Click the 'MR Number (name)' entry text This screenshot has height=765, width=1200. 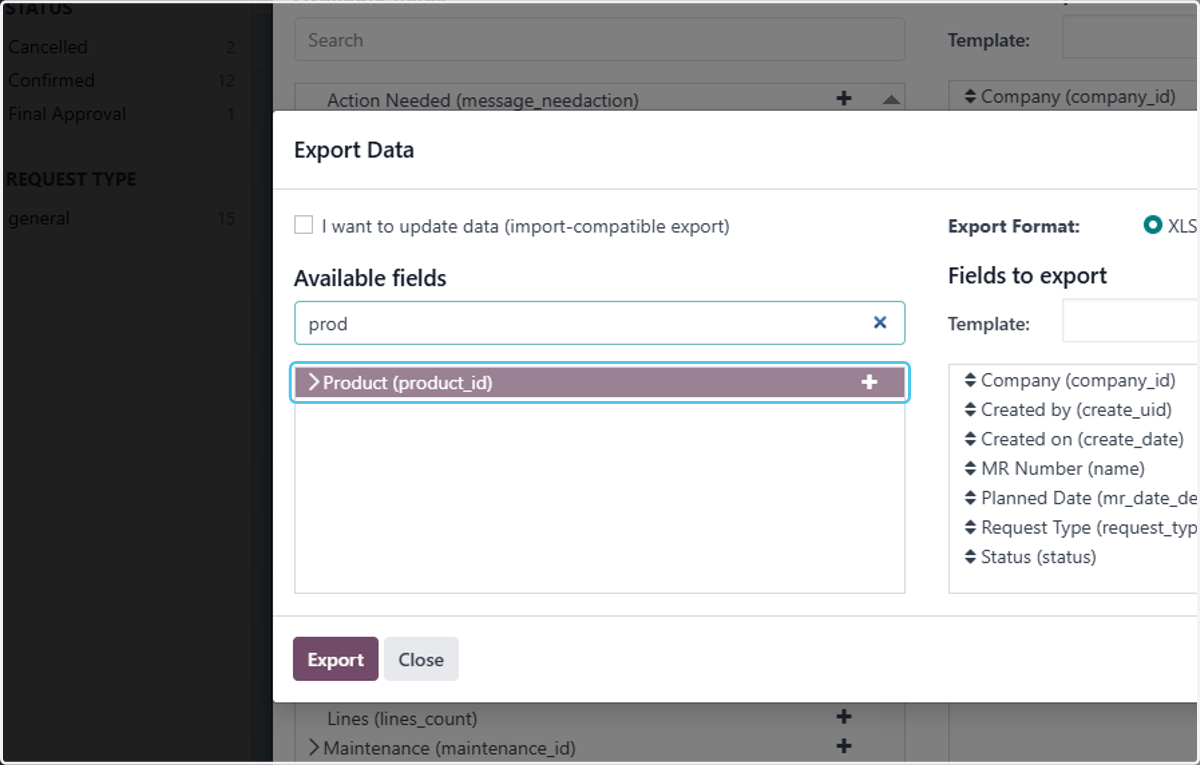(1063, 468)
